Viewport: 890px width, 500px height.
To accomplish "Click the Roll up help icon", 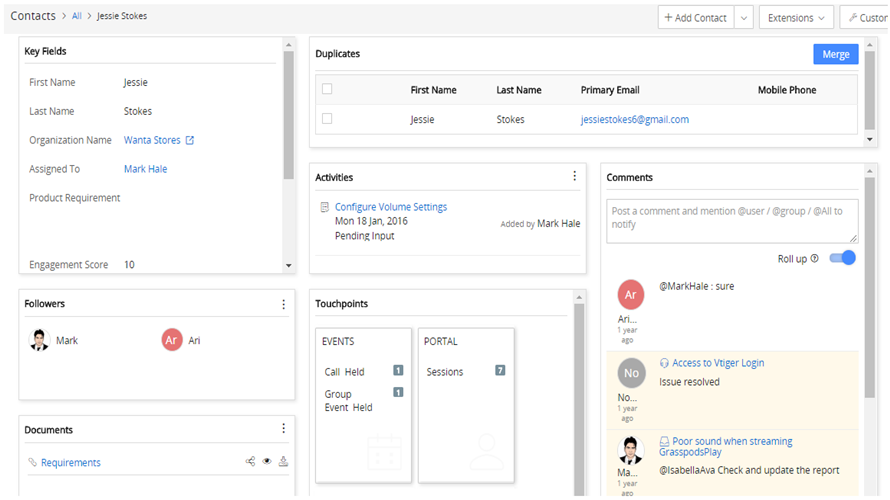I will (x=814, y=258).
